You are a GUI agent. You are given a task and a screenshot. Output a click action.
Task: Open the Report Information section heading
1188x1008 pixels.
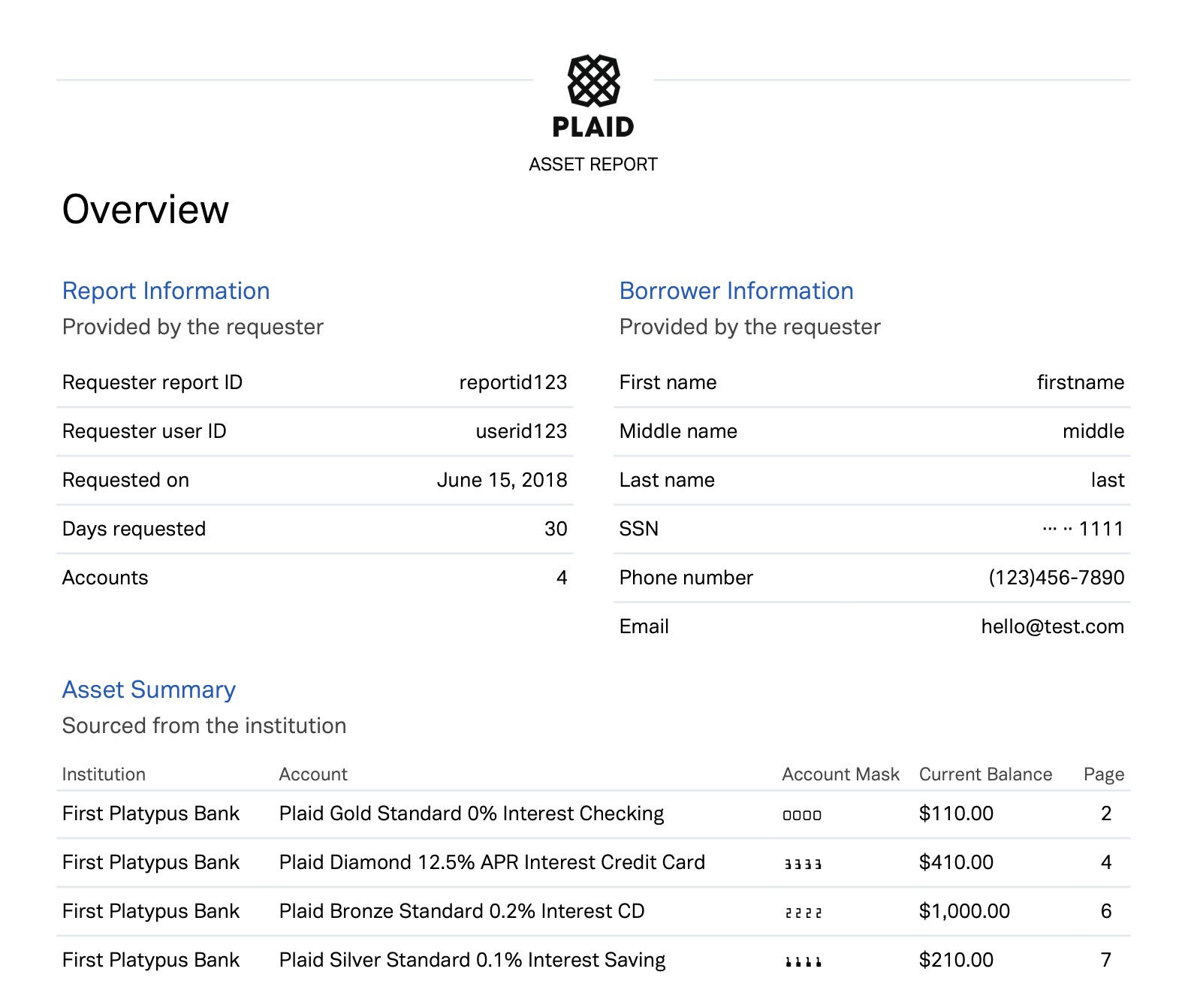coord(166,291)
